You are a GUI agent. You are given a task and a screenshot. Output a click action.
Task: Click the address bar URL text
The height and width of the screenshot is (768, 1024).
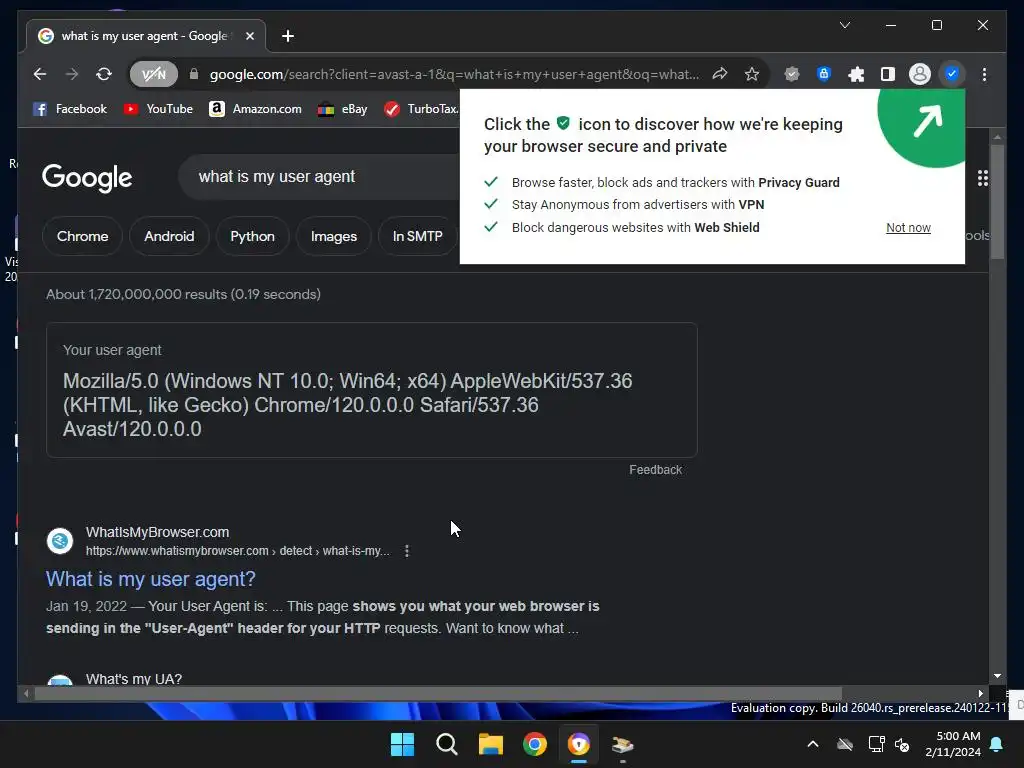pos(454,74)
